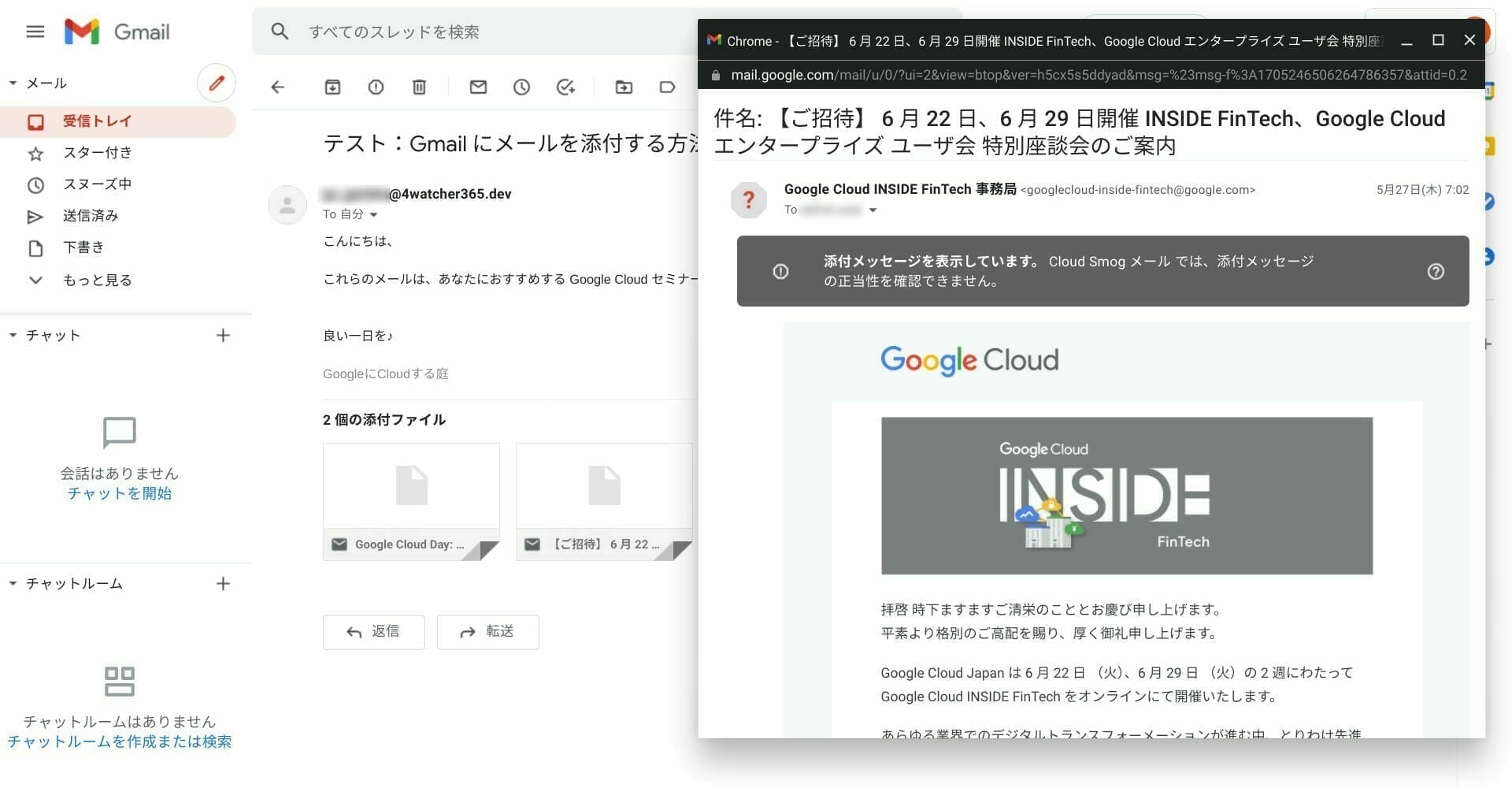The width and height of the screenshot is (1512, 788).
Task: Open 下書き drafts folder
Action: click(x=118, y=247)
